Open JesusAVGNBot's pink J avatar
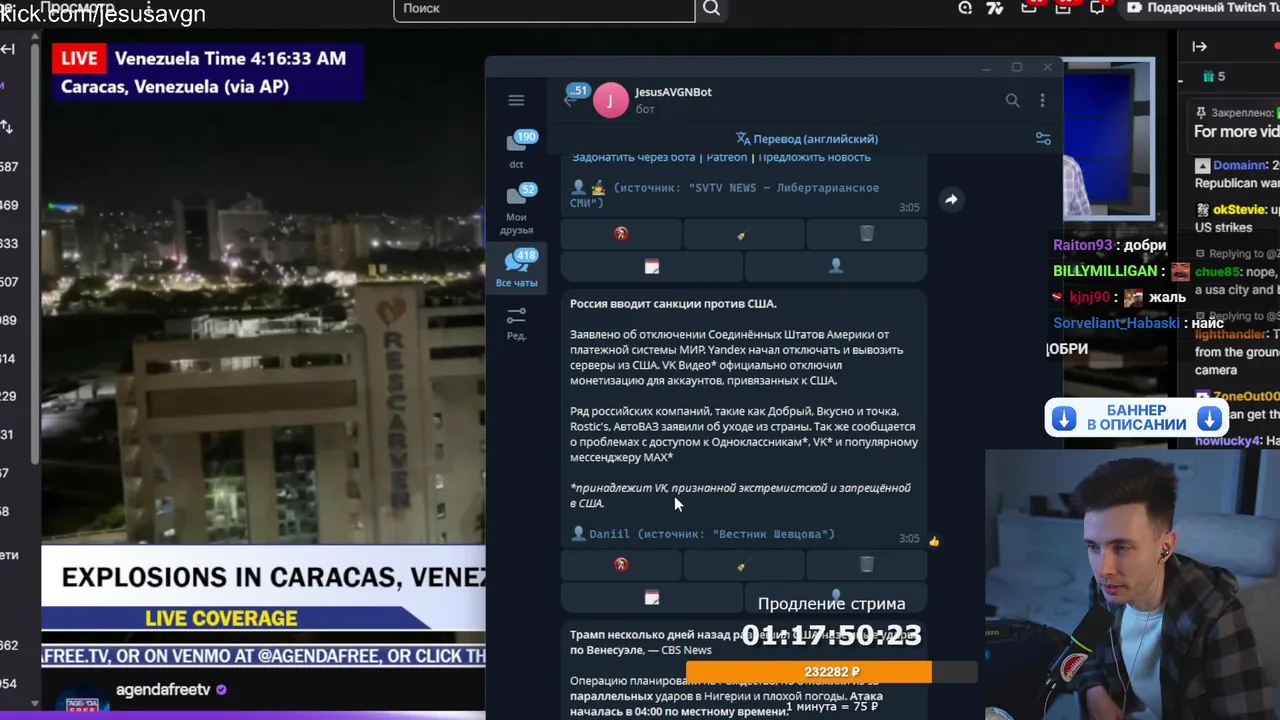 (x=611, y=100)
